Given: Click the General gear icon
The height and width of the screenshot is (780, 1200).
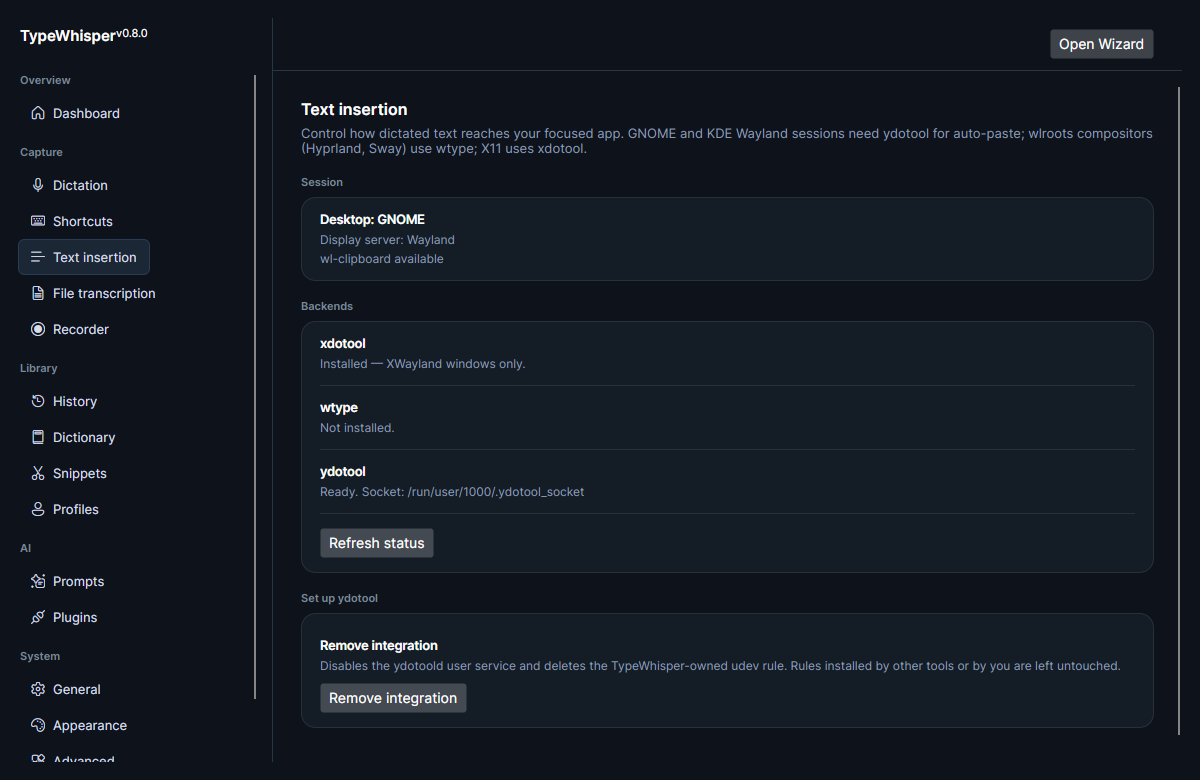Looking at the screenshot, I should [x=38, y=689].
